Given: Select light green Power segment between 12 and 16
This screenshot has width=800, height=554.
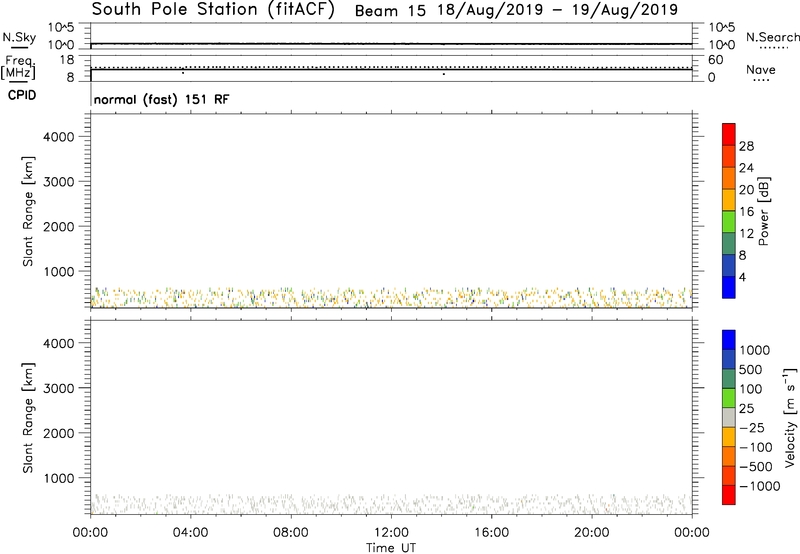Looking at the screenshot, I should point(729,222).
